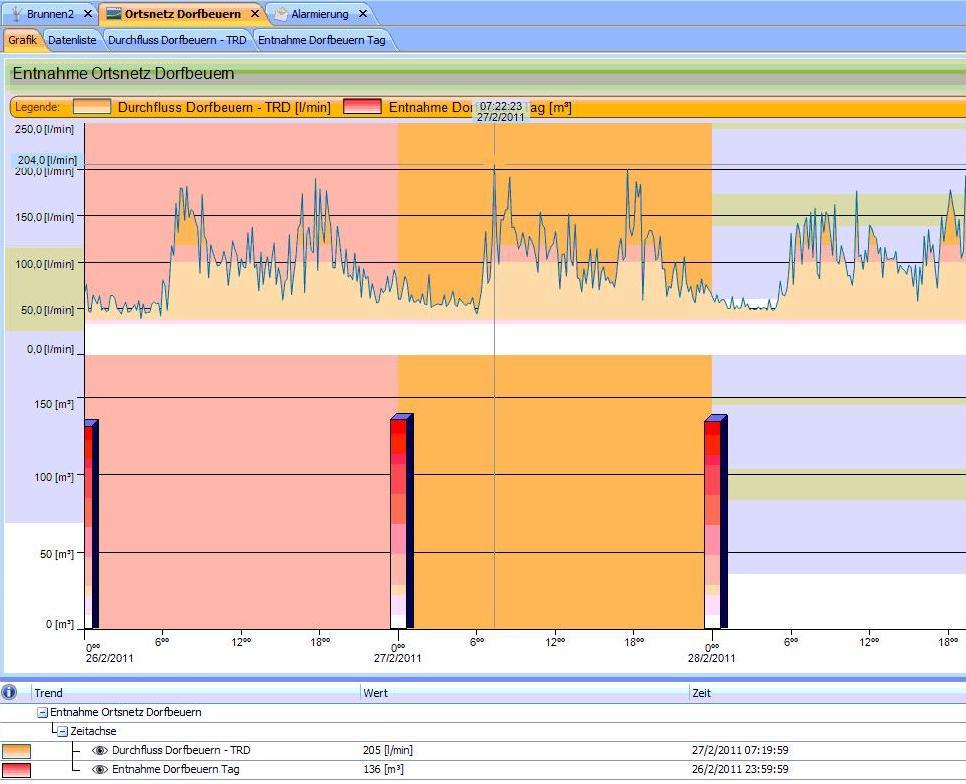Screen dimensions: 966x784
Task: Click the Brunnen2 tab fountain icon
Action: [x=16, y=14]
